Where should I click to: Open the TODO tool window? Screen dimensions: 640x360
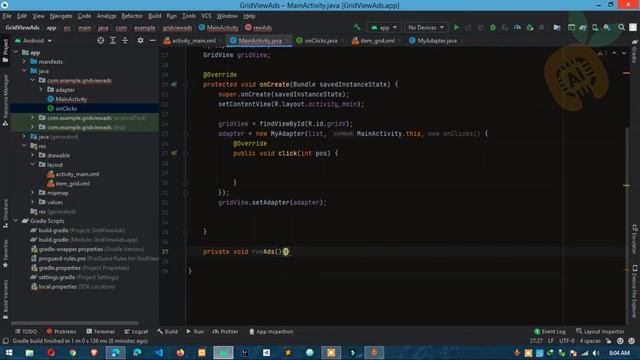coord(26,331)
